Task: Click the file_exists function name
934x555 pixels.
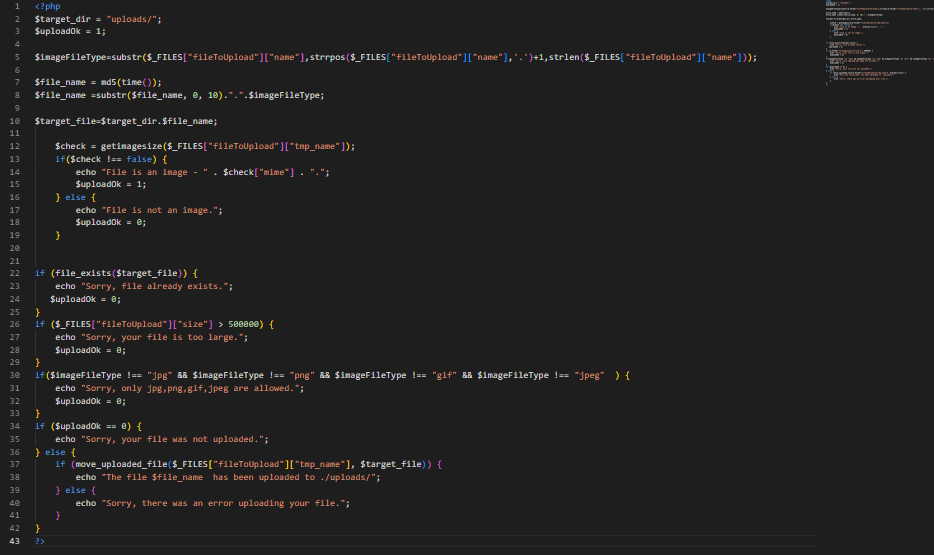Action: point(78,273)
